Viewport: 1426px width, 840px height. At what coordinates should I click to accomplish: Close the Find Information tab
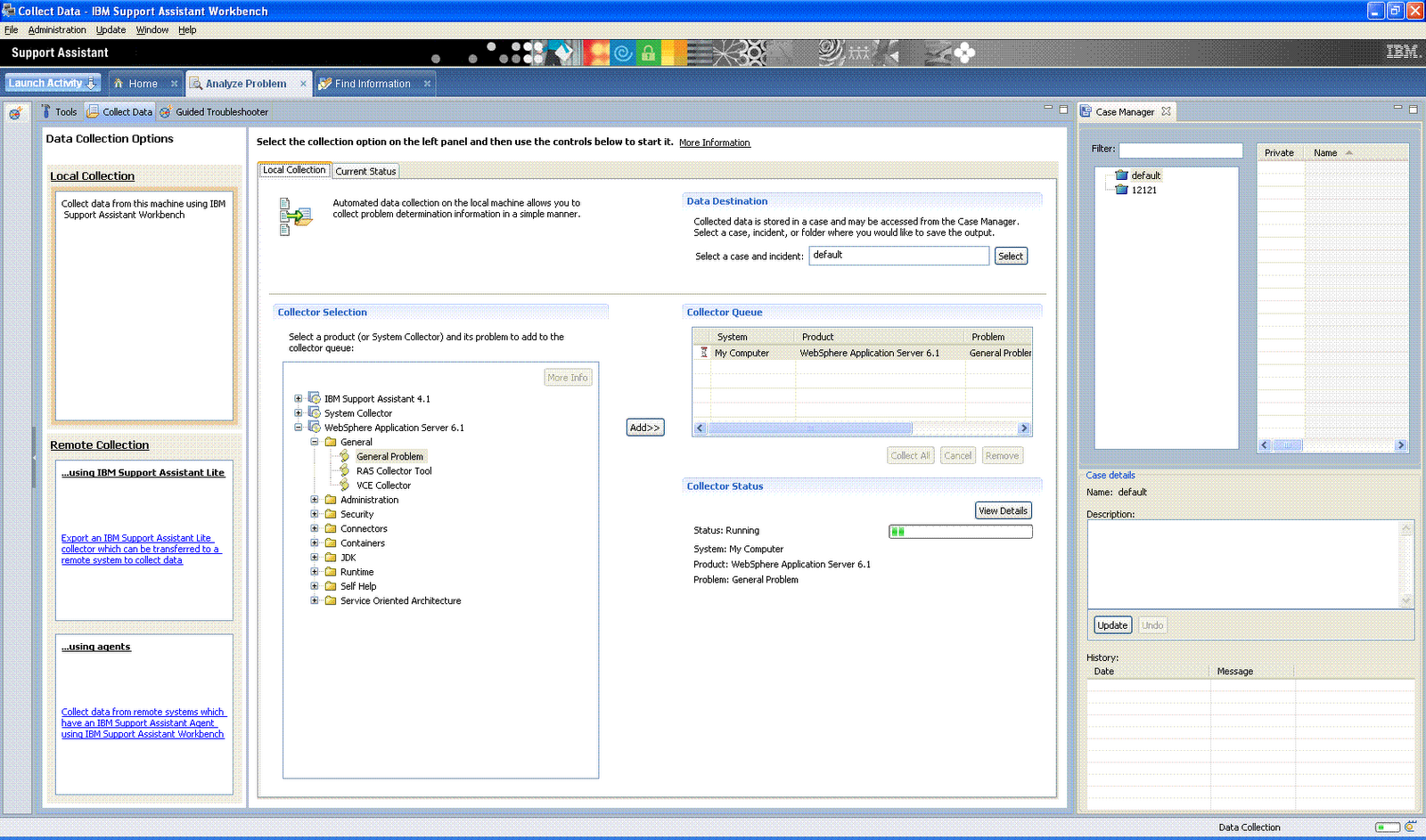(427, 84)
